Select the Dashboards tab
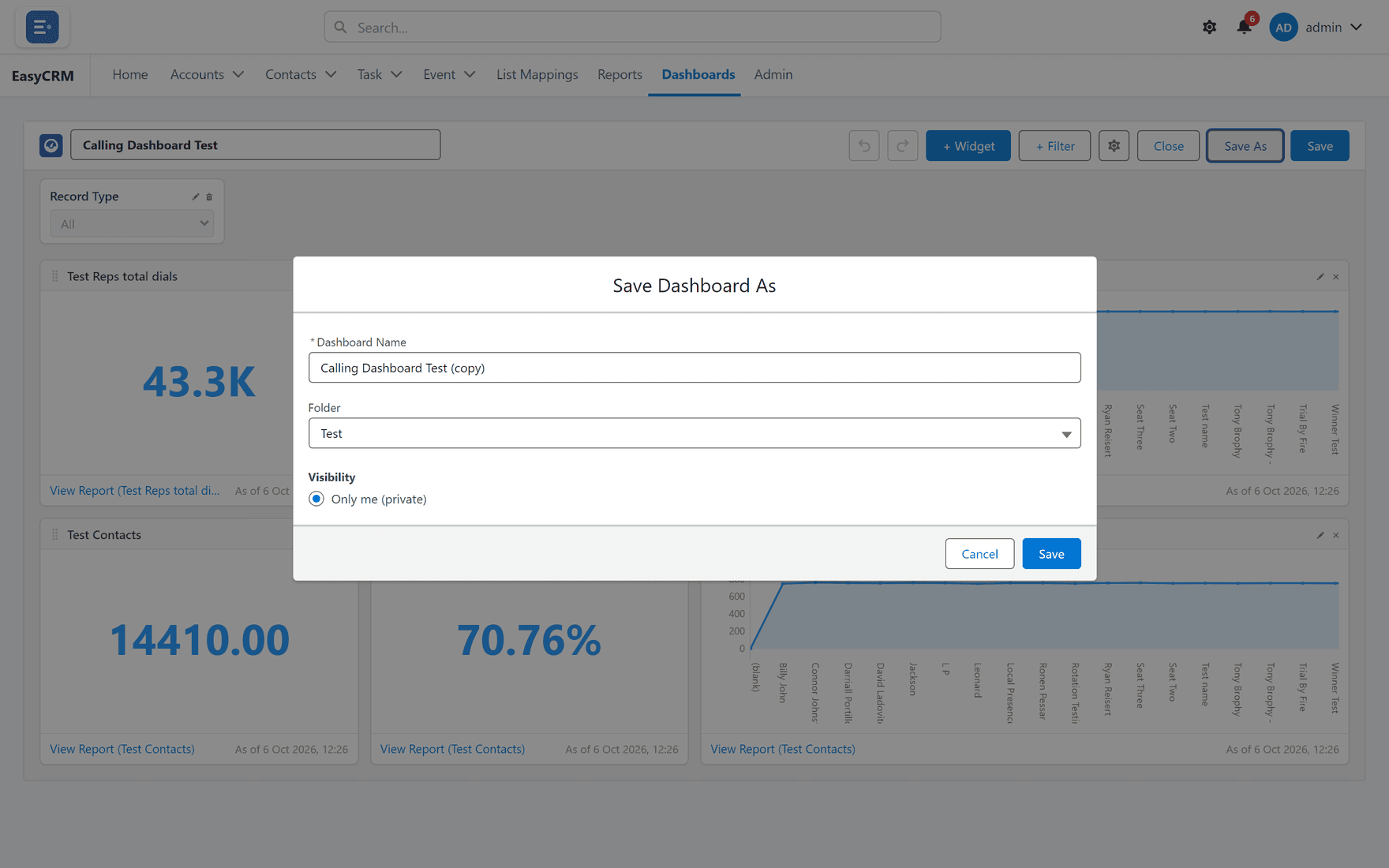 coord(698,74)
